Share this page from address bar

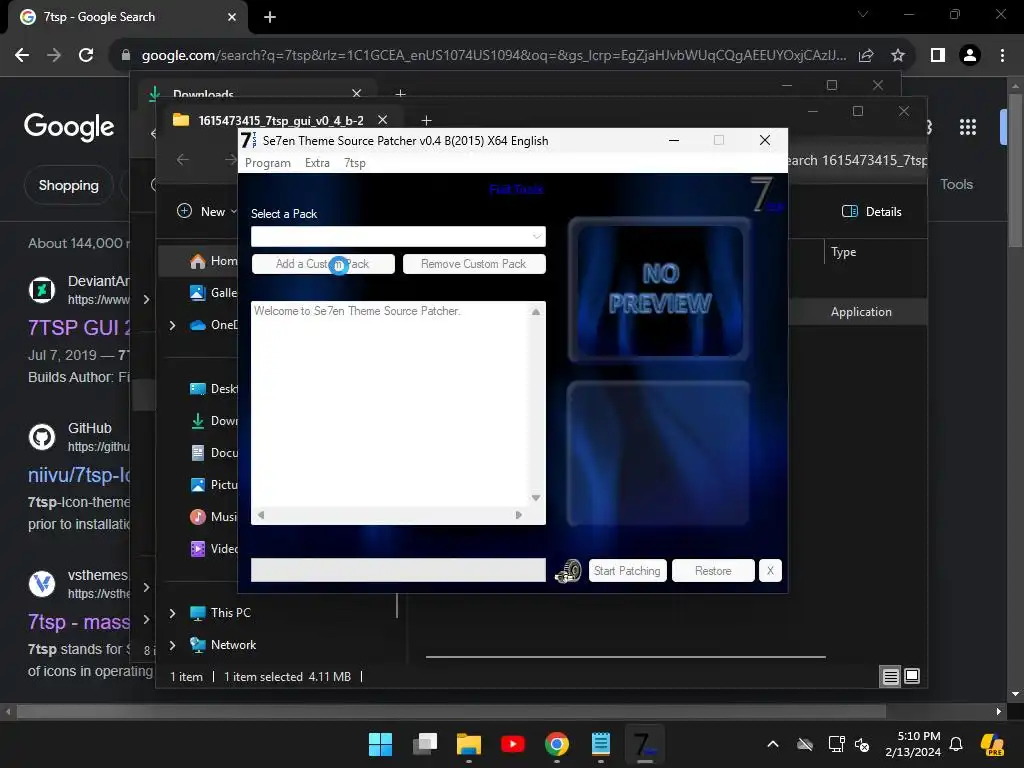866,56
